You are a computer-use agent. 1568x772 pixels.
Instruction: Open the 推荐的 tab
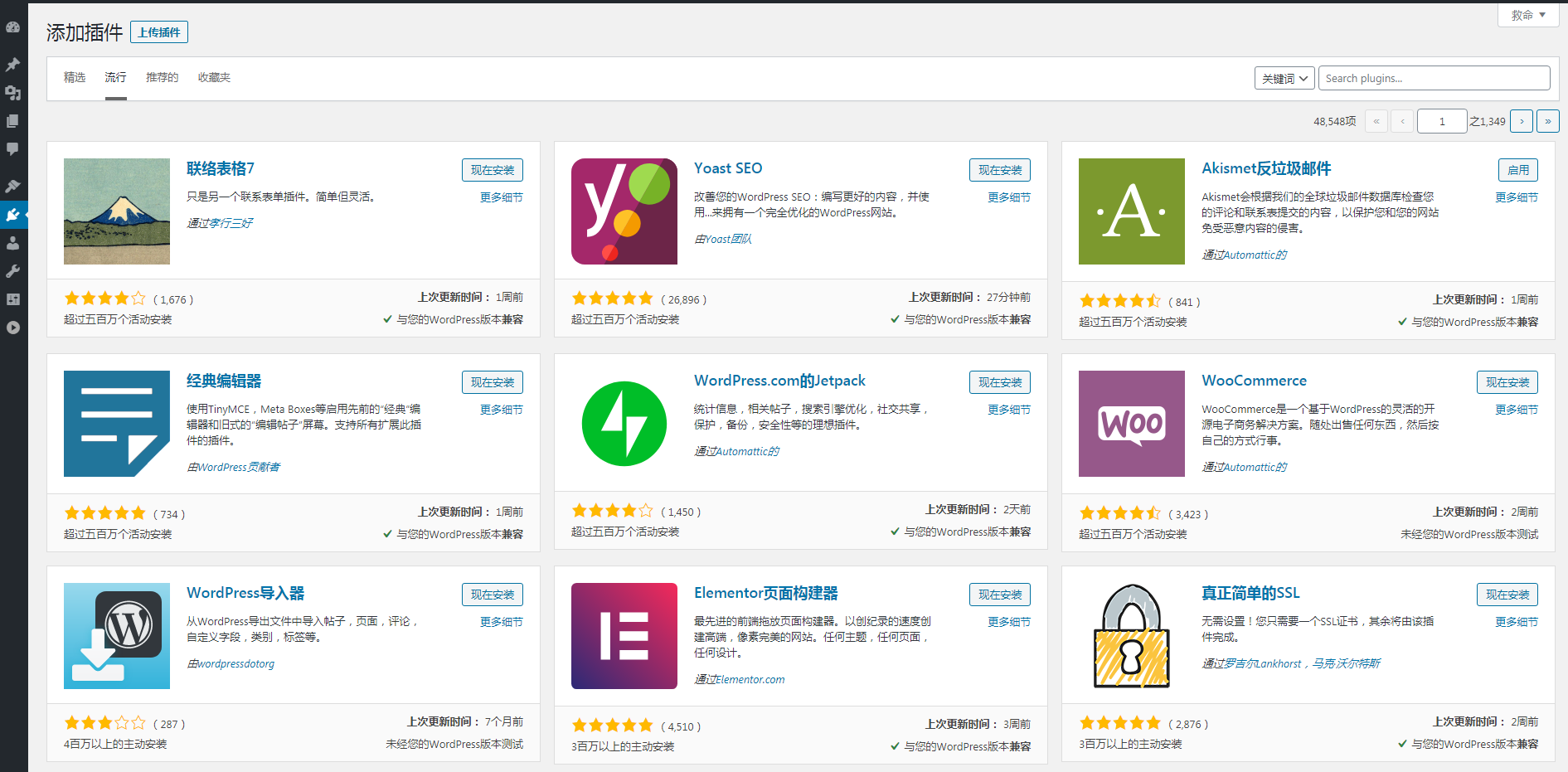pos(163,77)
